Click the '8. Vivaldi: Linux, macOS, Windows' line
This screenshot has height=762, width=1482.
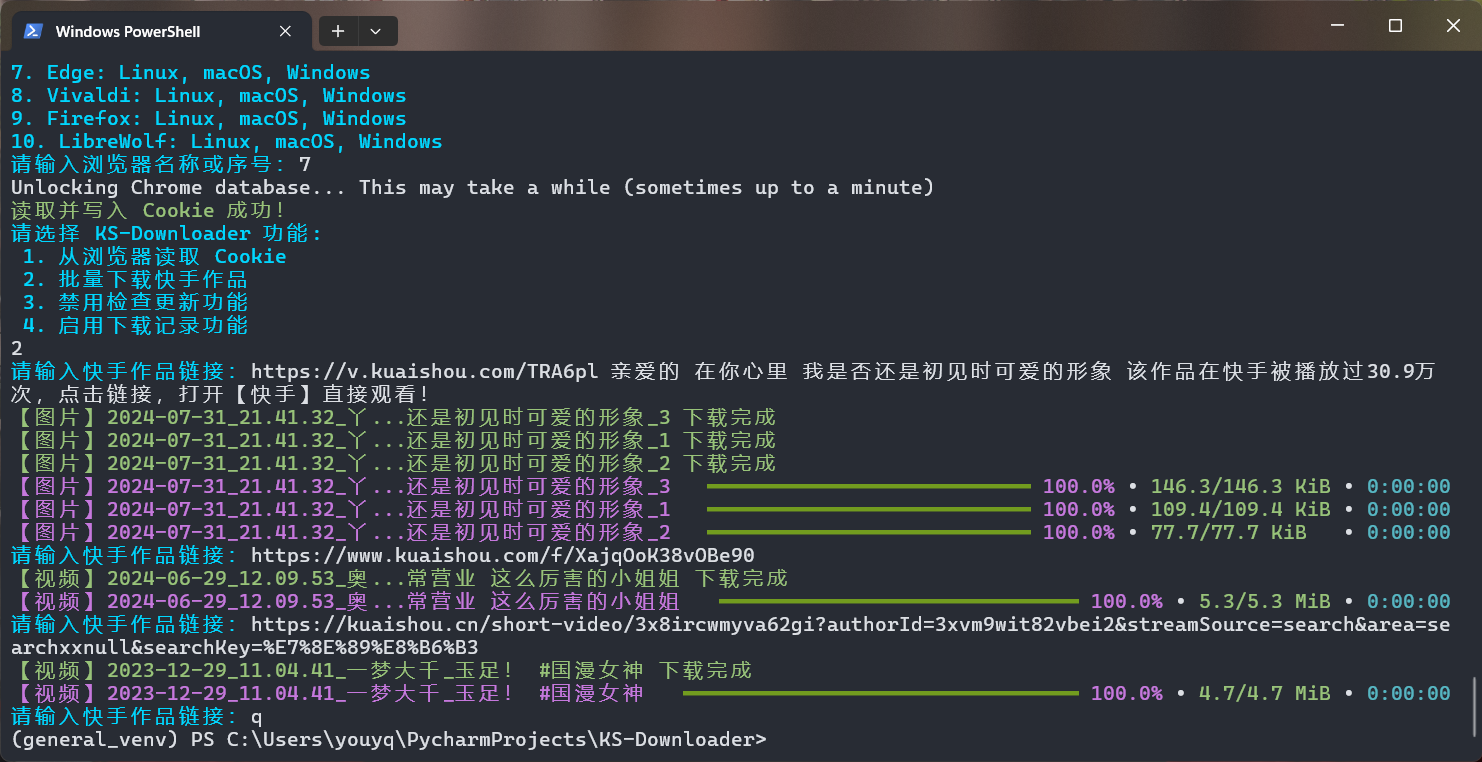pyautogui.click(x=209, y=96)
